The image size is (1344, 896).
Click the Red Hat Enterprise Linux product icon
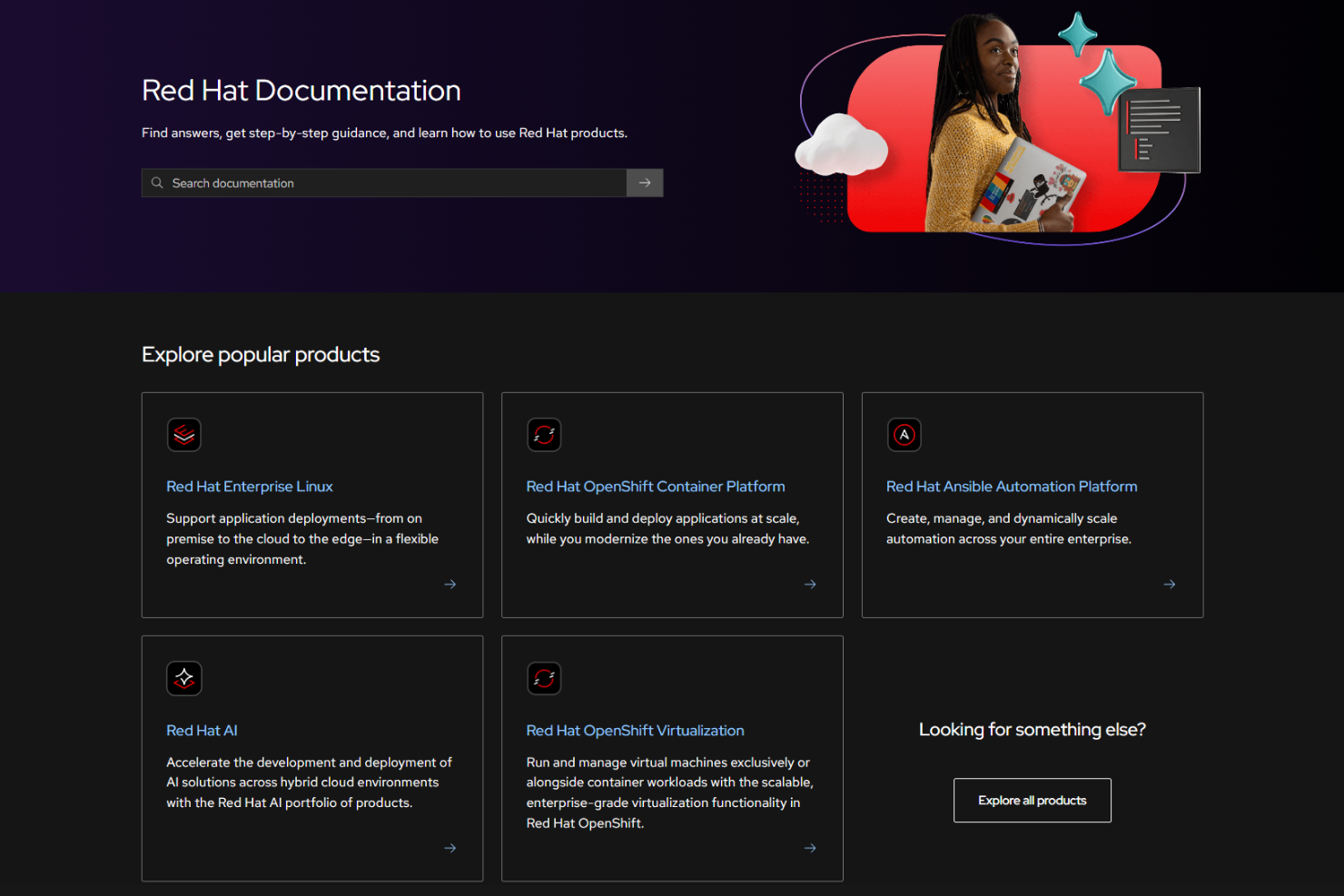point(184,435)
